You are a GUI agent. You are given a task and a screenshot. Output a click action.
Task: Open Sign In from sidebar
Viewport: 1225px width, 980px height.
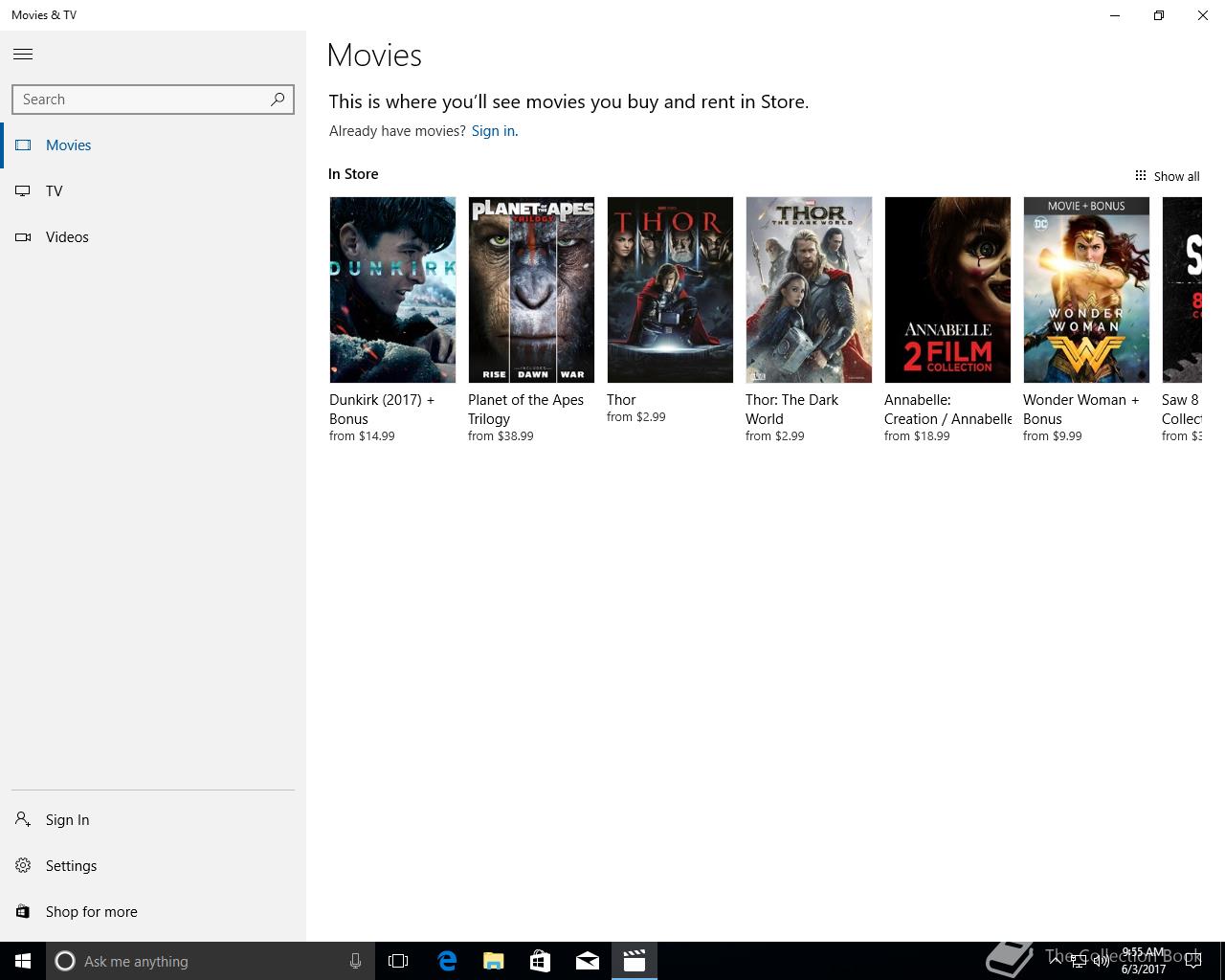(x=153, y=820)
